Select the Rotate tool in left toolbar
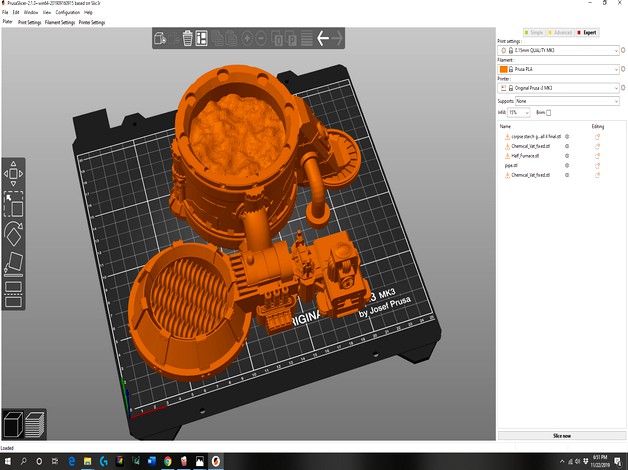This screenshot has height=470, width=628. point(13,234)
